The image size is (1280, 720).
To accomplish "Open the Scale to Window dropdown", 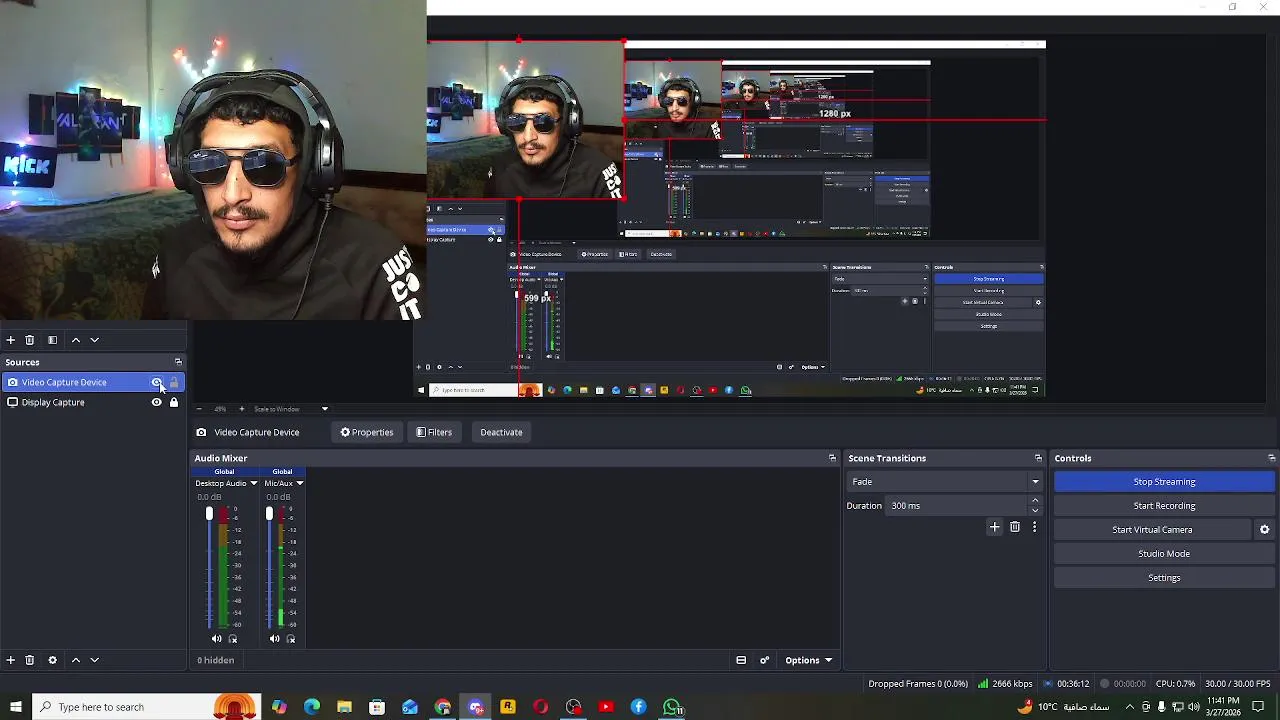I will (291, 409).
